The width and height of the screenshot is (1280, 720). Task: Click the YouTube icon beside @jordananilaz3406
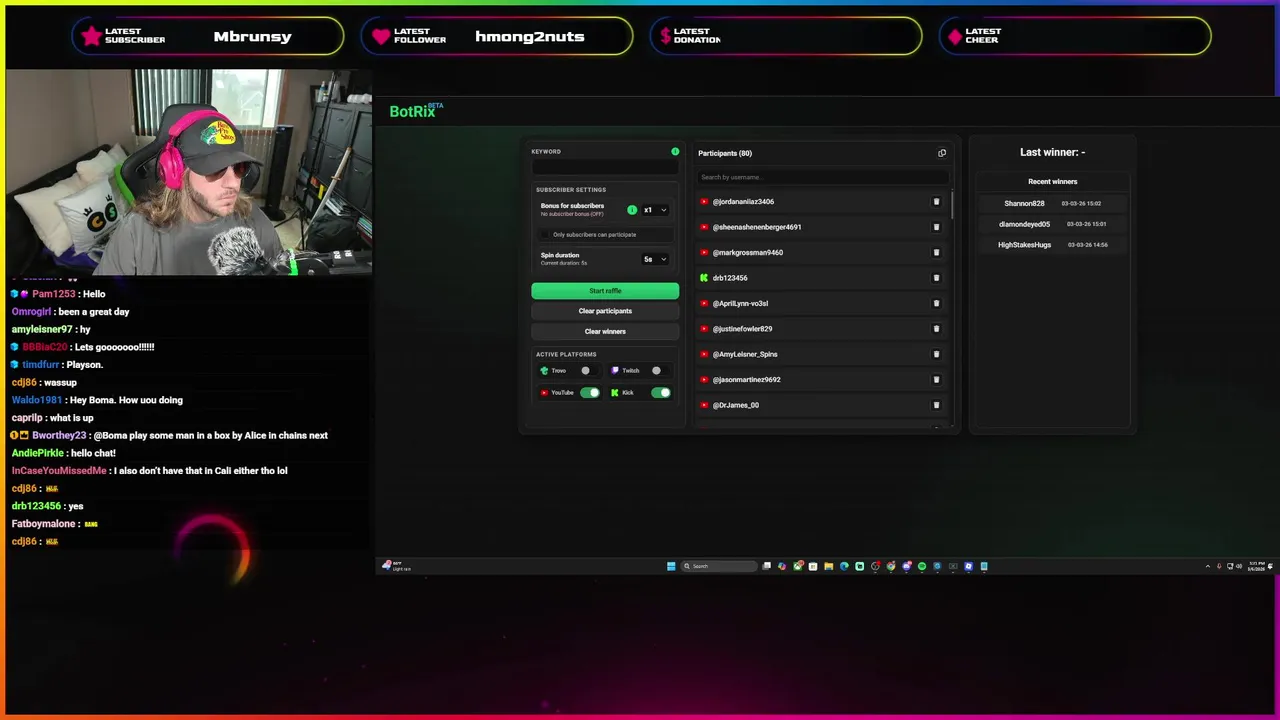(704, 202)
